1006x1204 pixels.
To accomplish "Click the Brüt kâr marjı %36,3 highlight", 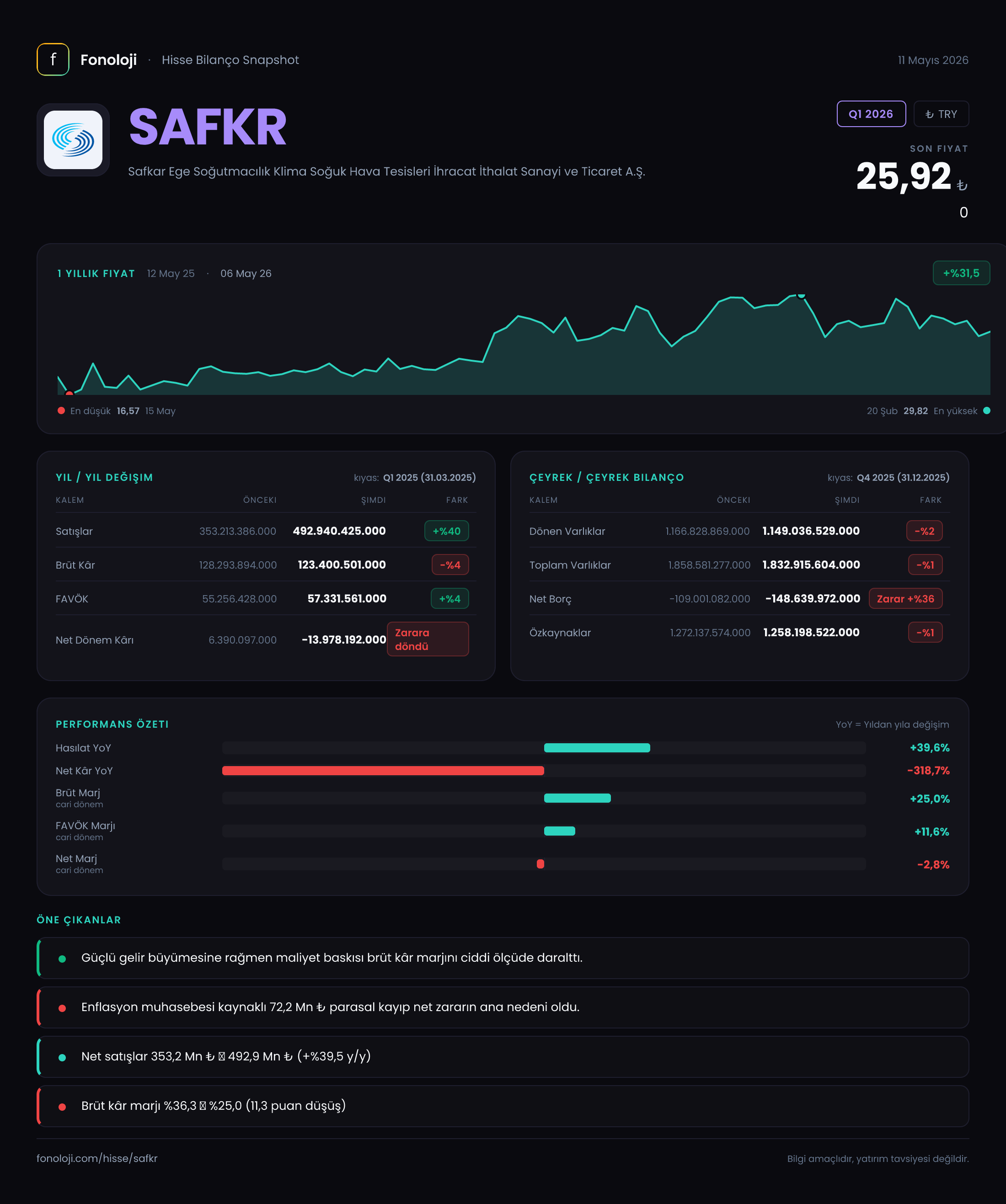I will [503, 1106].
